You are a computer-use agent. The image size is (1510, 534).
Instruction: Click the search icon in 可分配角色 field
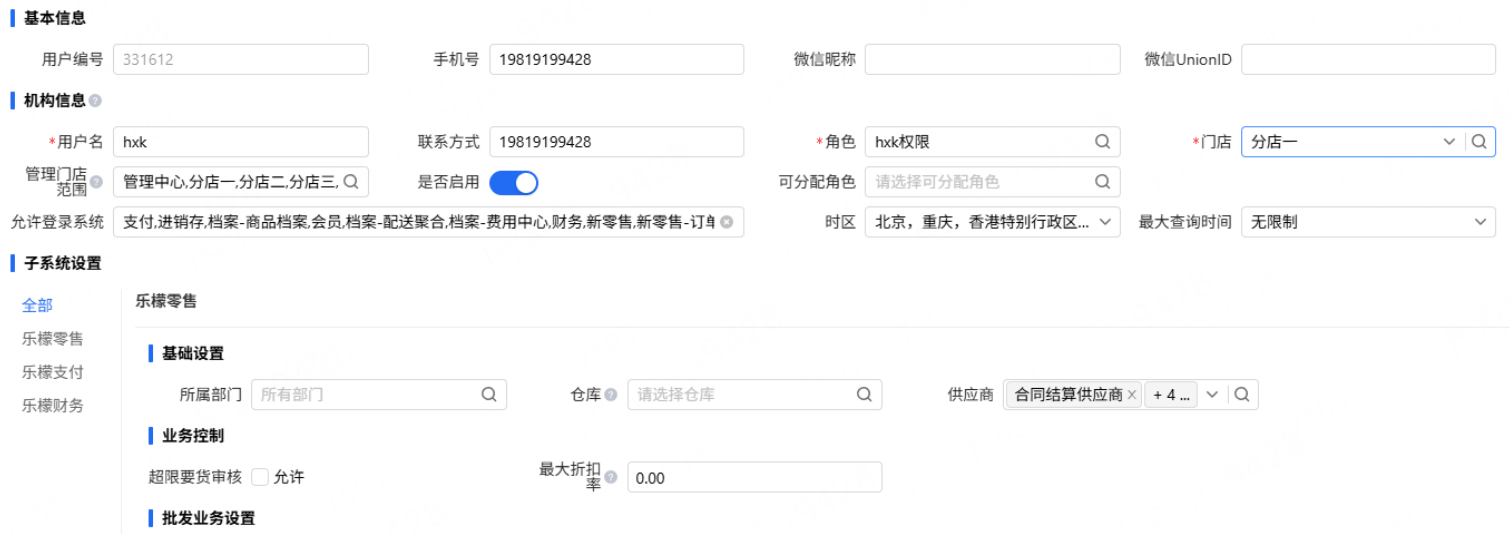click(x=1102, y=182)
